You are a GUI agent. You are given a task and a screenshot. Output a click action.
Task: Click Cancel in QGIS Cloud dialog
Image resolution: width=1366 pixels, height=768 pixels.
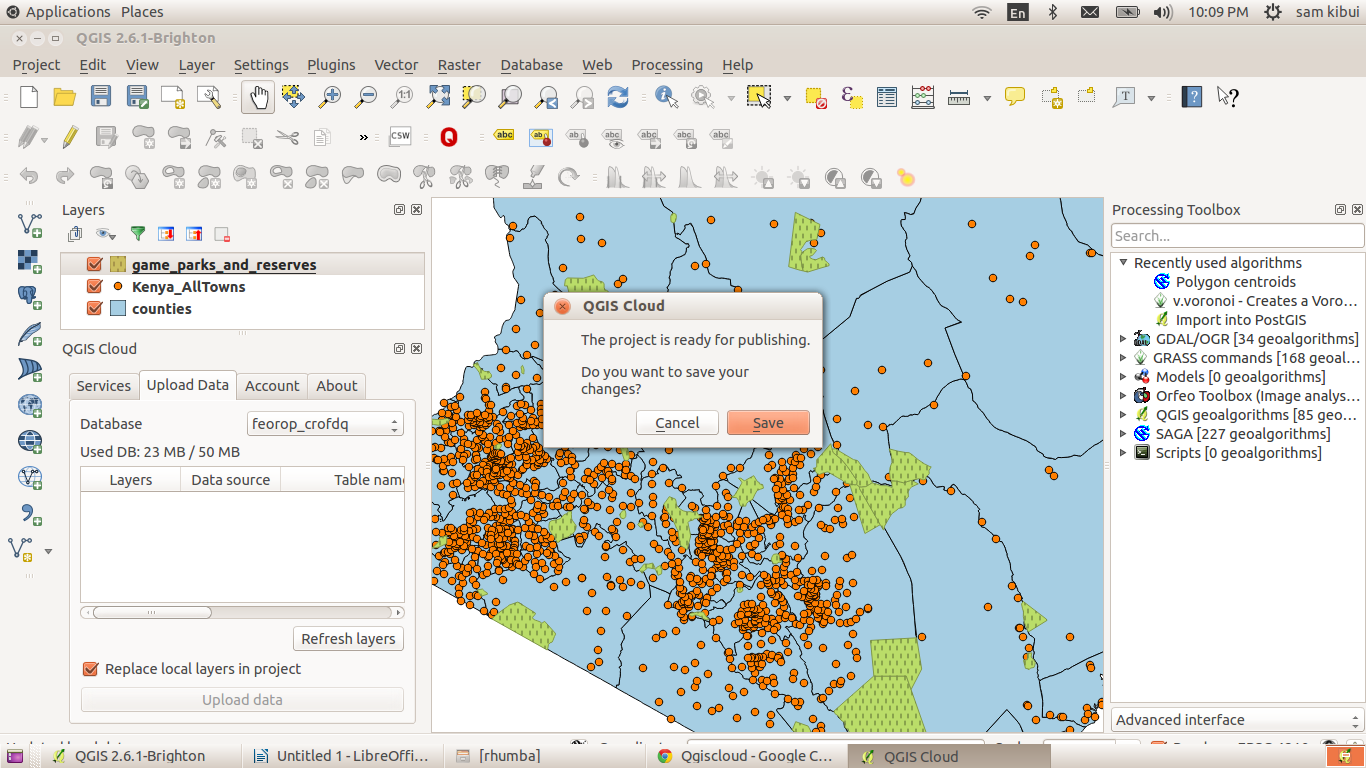[x=677, y=423]
